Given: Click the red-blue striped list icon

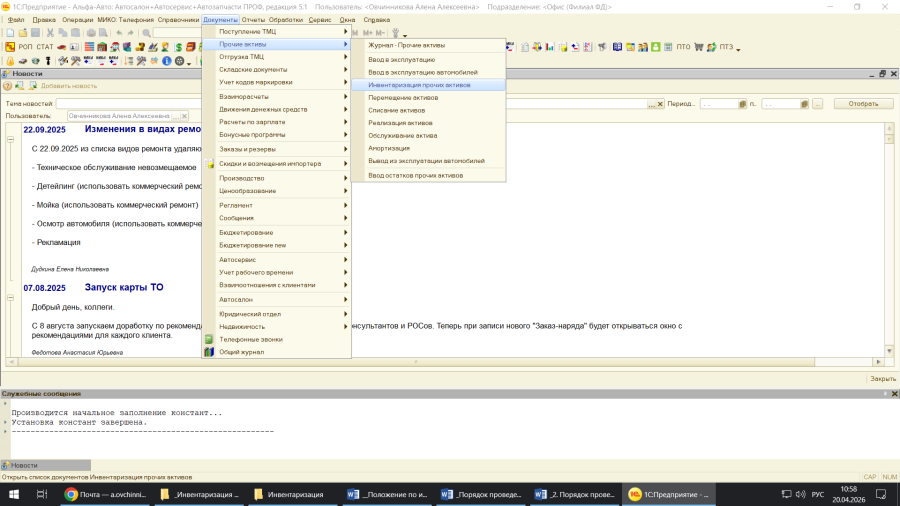Looking at the screenshot, I should coord(90,47).
